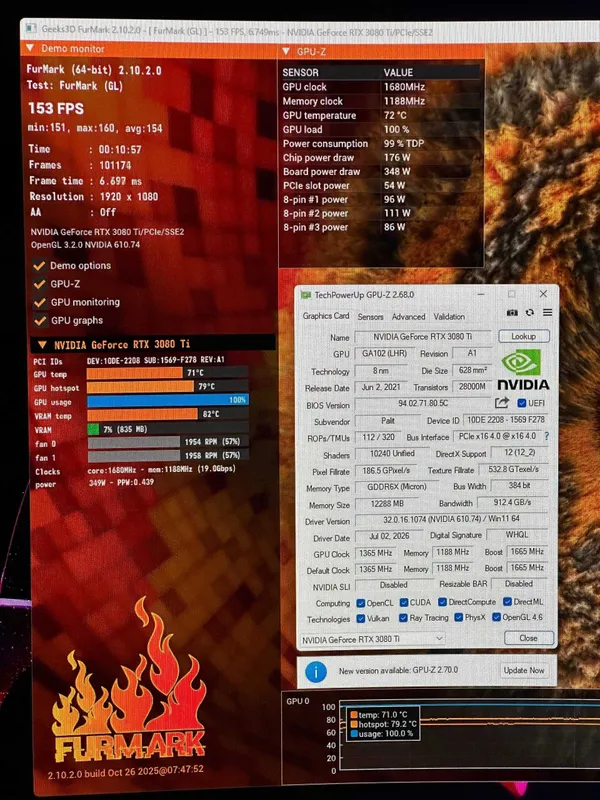Click the Driver Version field
Viewport: 600px width, 800px height.
451,519
